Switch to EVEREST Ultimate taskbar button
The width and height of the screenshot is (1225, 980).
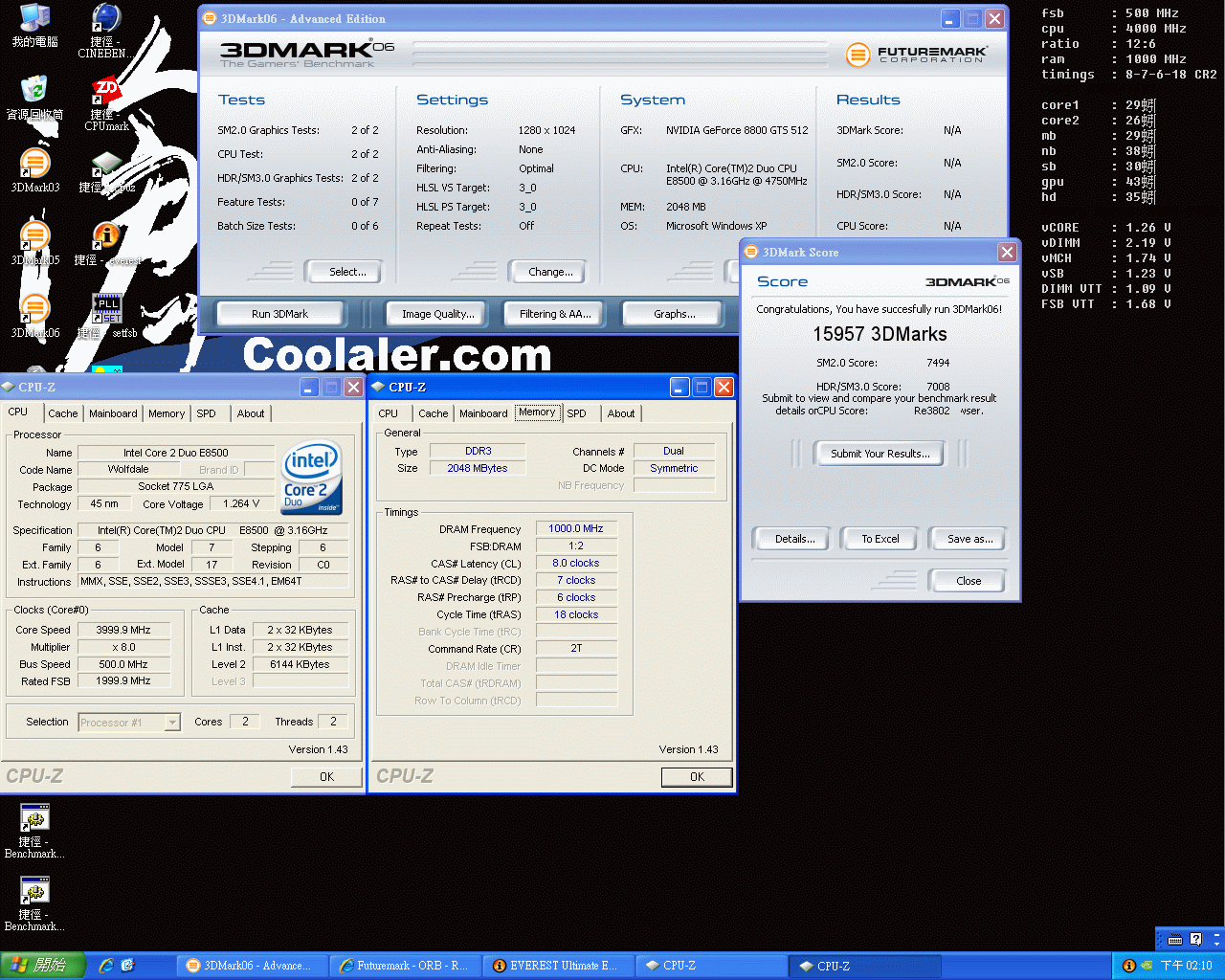[558, 966]
